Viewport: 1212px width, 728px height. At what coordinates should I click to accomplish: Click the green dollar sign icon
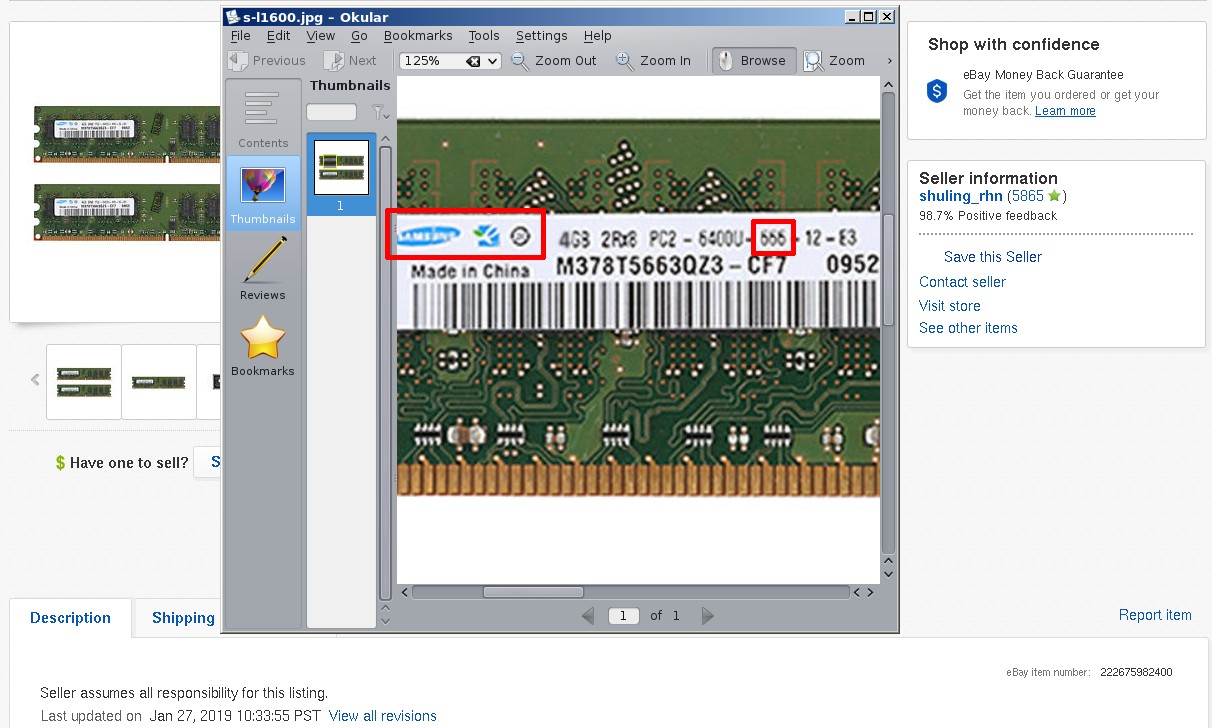60,463
